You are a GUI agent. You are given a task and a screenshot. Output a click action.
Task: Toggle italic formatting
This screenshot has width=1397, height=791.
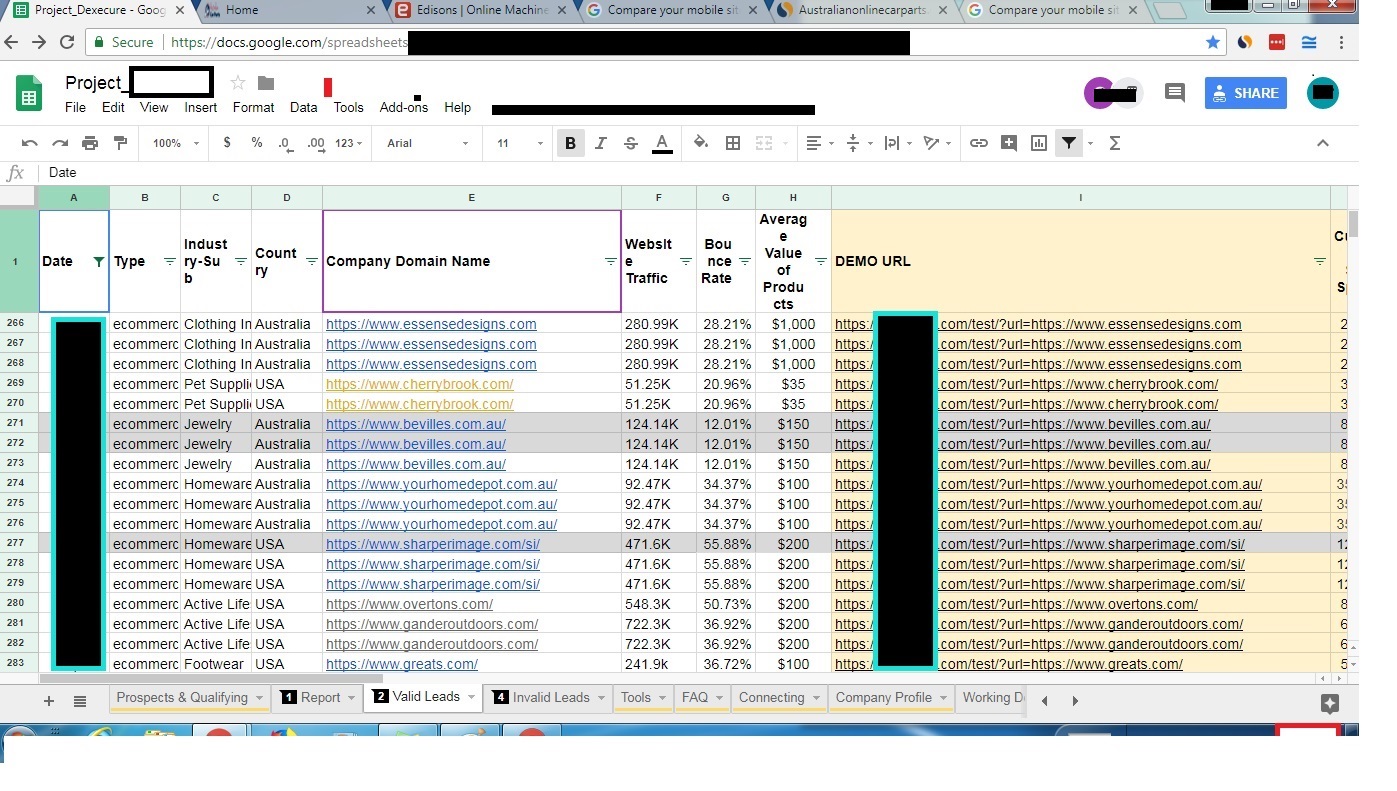pos(600,143)
